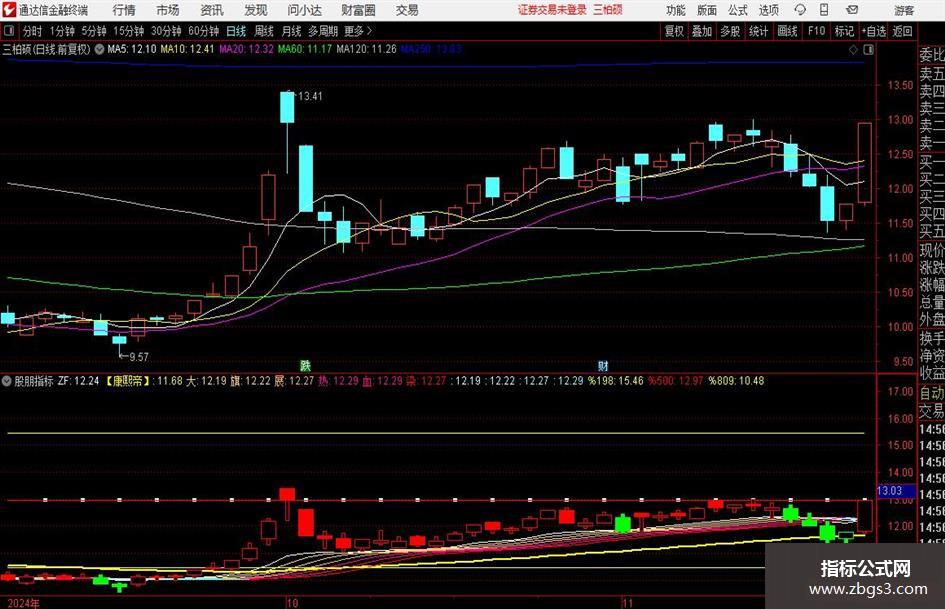Open the 选项 menu
Screen dimensions: 945x609
click(x=768, y=10)
